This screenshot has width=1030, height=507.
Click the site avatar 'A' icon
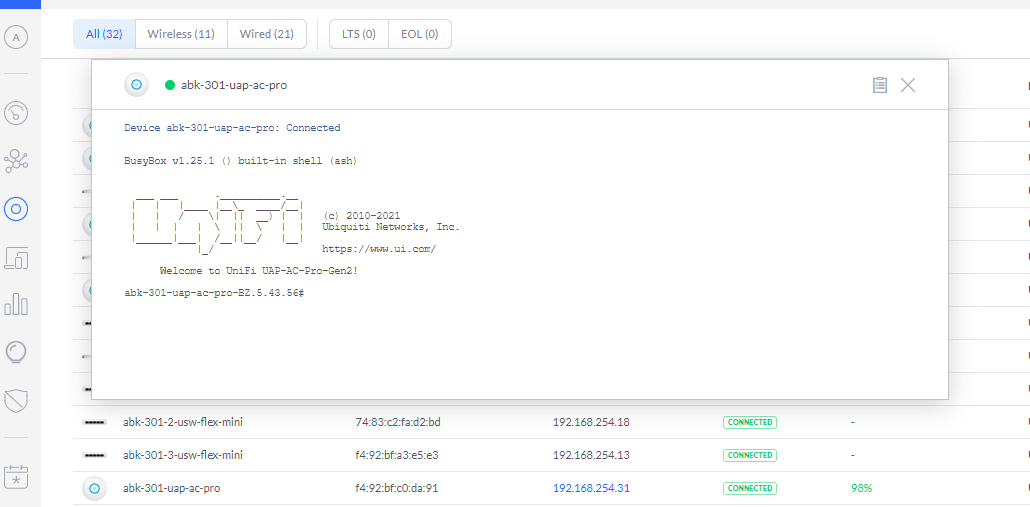pyautogui.click(x=16, y=38)
